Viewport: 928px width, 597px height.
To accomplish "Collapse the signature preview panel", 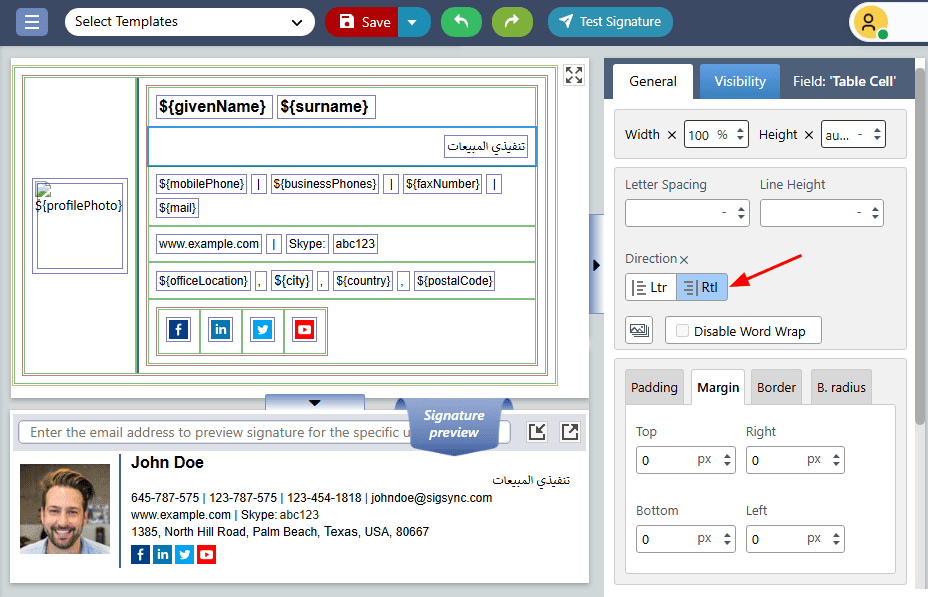I will [x=315, y=402].
